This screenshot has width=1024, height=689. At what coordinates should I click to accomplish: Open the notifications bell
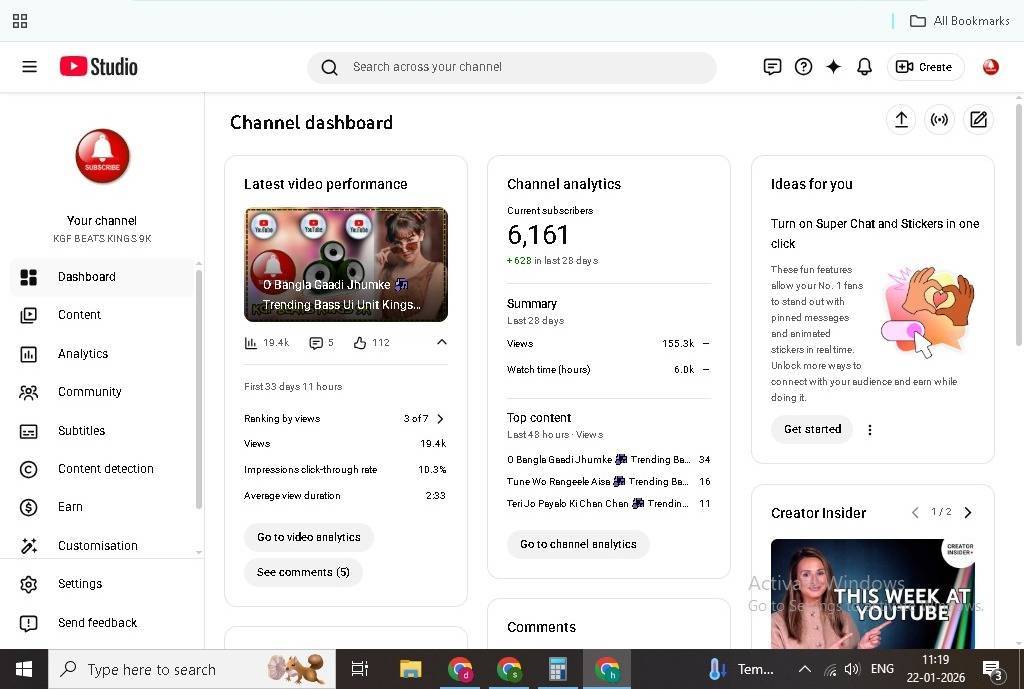click(x=864, y=67)
